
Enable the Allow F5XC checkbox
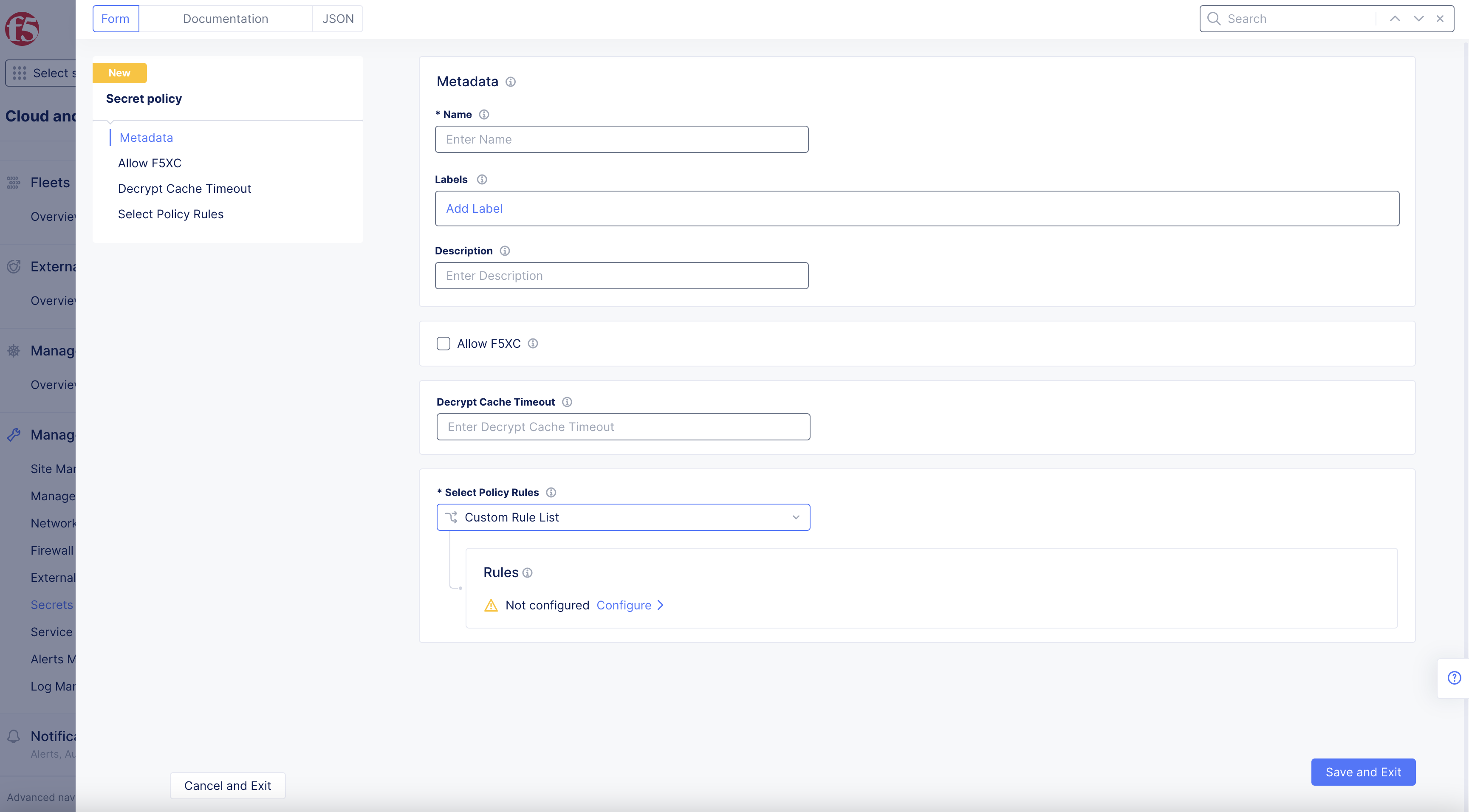[x=443, y=344]
